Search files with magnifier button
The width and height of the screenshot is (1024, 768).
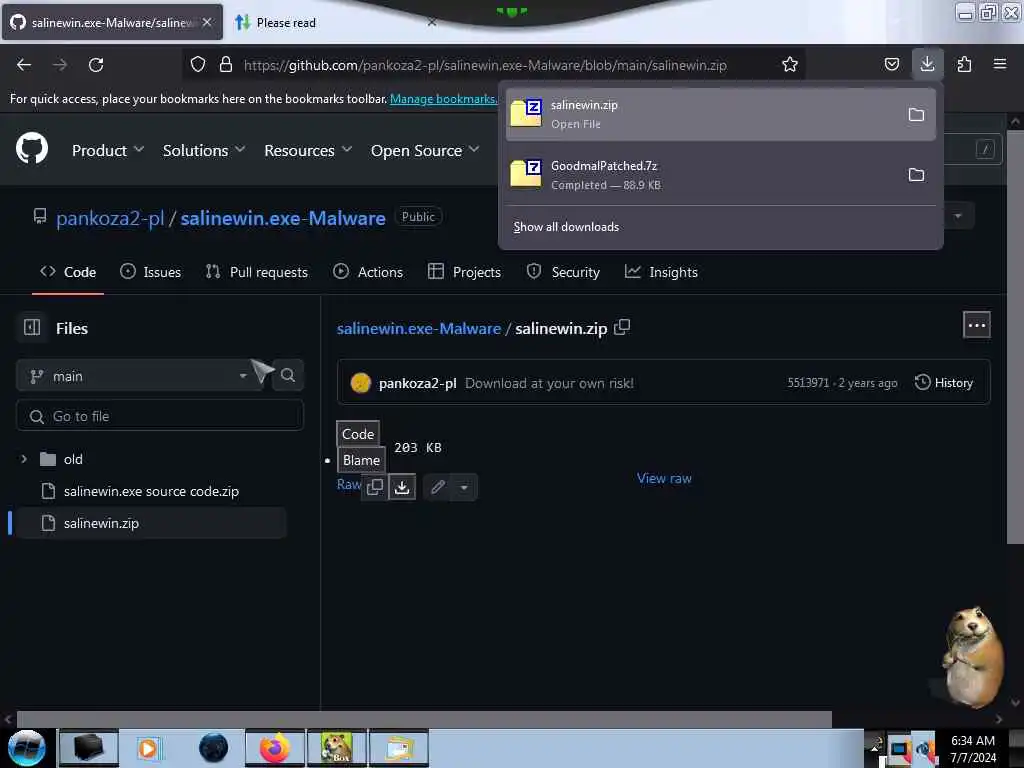(288, 376)
